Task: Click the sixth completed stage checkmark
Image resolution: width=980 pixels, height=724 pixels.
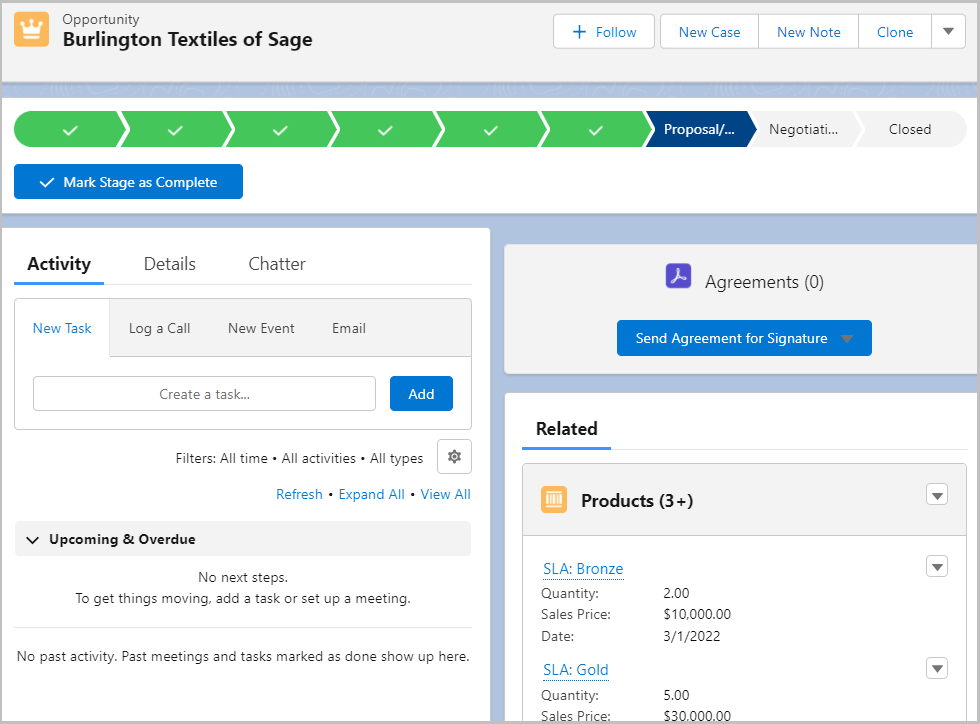Action: tap(596, 130)
